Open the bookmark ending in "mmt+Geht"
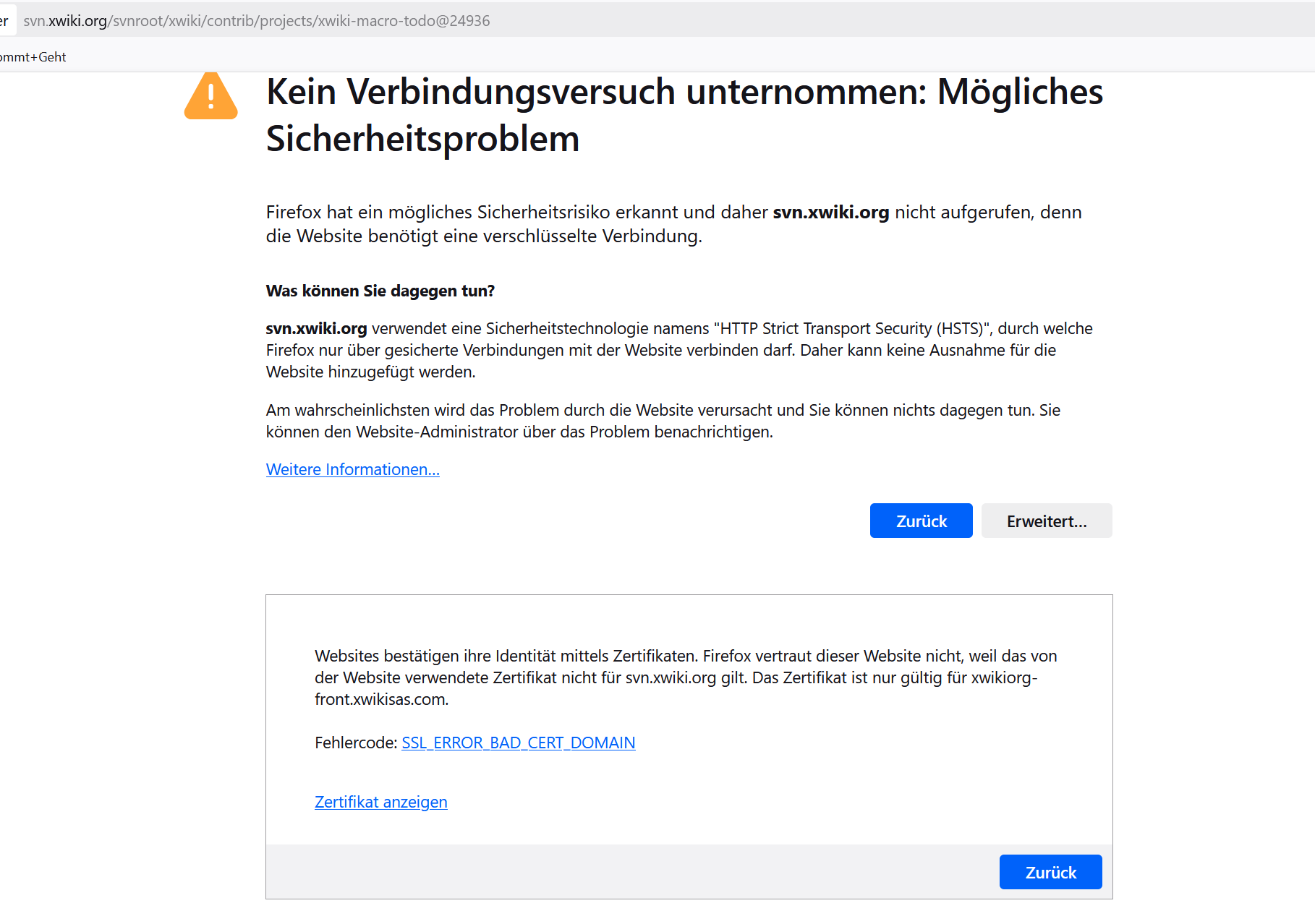 pos(33,57)
